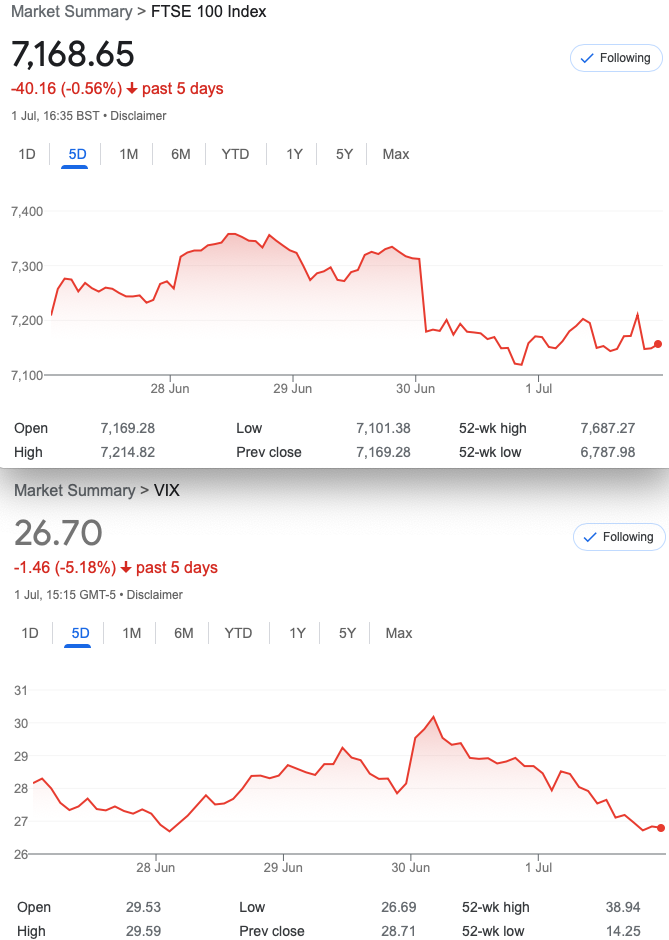Open the FTSE 100 Disclaimer link
This screenshot has height=940, width=669.
click(138, 116)
